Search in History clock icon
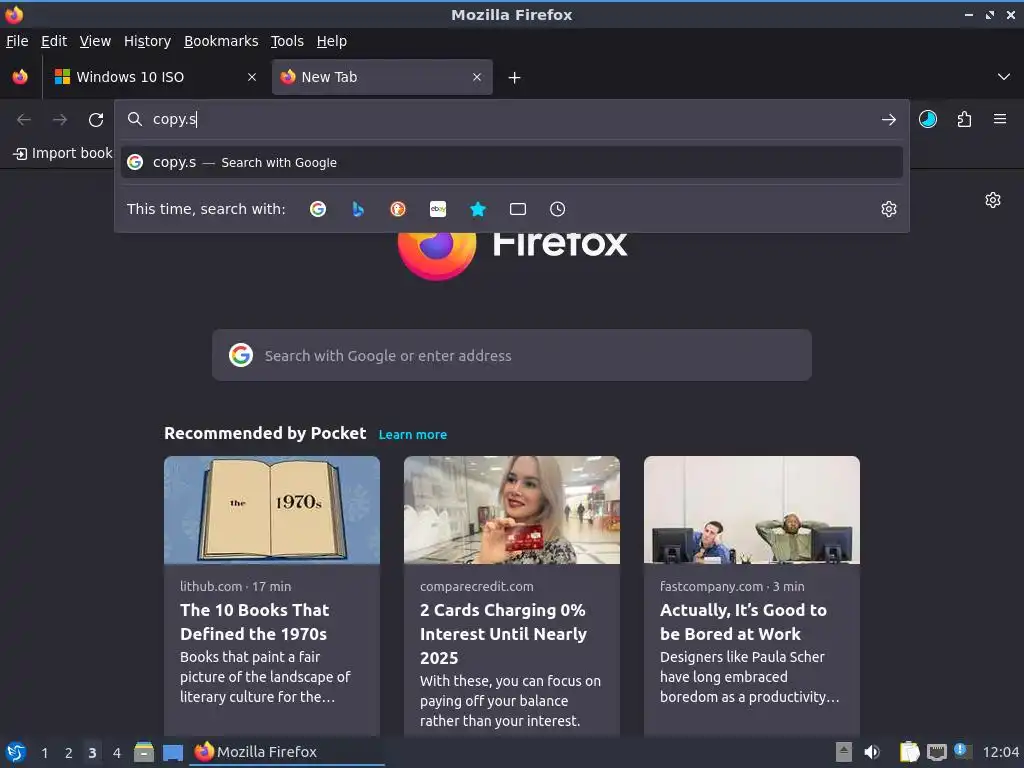The image size is (1024, 768). [558, 209]
